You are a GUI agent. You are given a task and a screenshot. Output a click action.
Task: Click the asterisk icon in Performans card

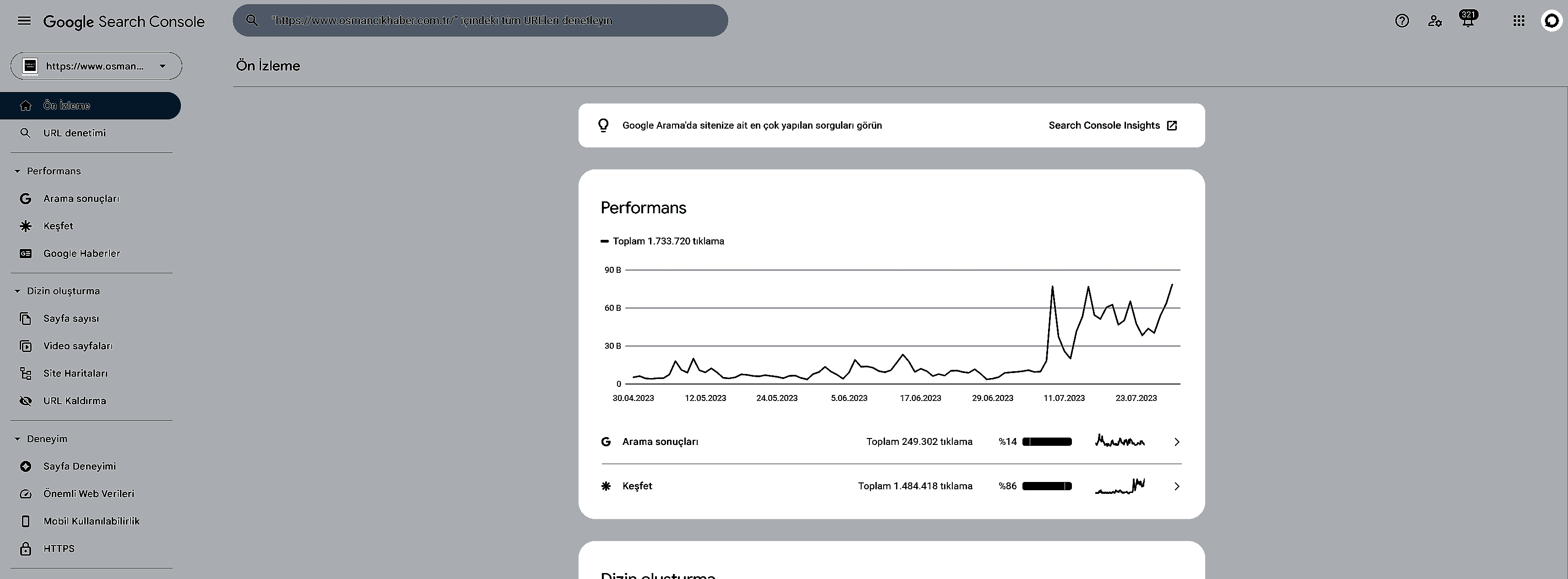point(606,487)
